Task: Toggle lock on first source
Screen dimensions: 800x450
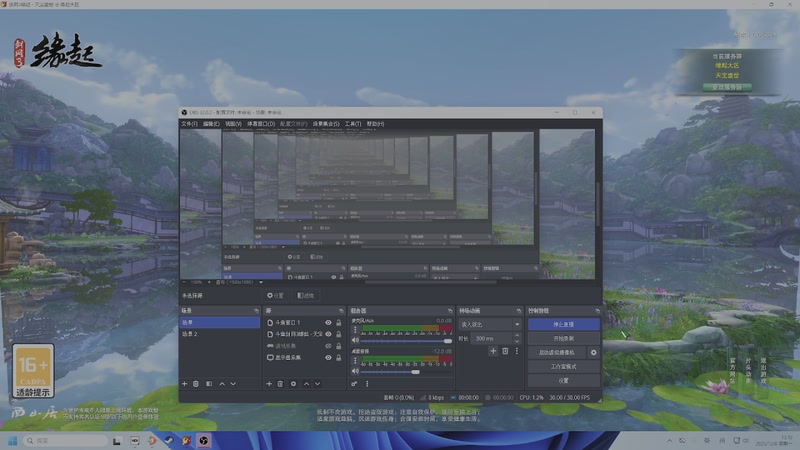Action: pos(339,322)
